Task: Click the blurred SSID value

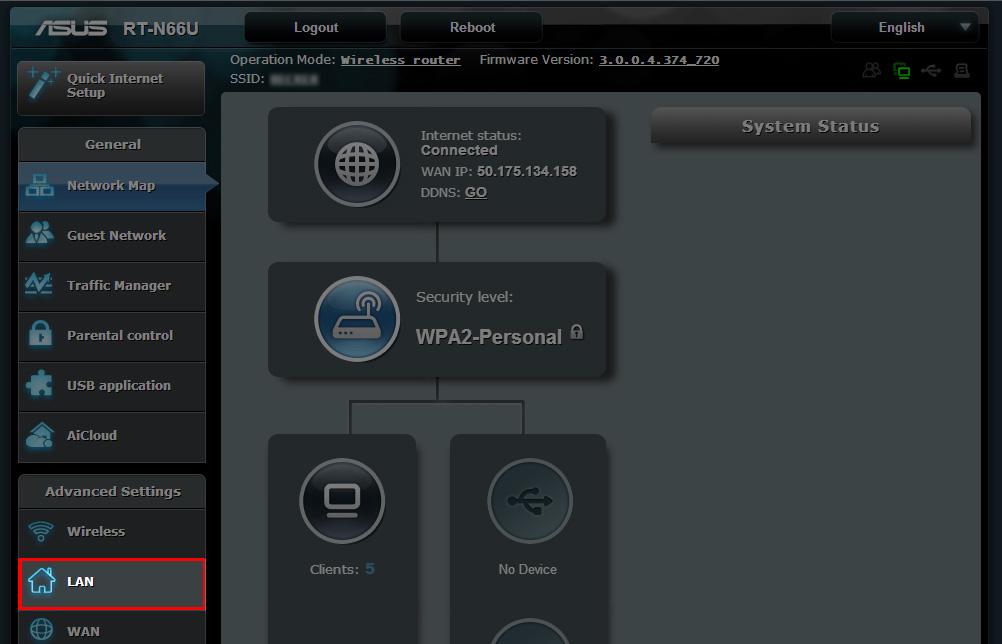Action: (294, 79)
